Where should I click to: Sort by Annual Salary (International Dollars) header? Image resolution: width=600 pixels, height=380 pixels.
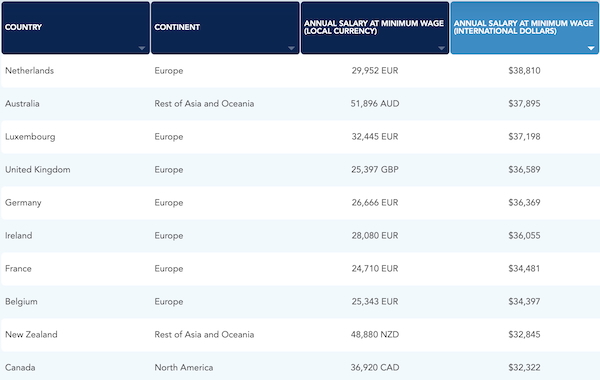pyautogui.click(x=525, y=28)
